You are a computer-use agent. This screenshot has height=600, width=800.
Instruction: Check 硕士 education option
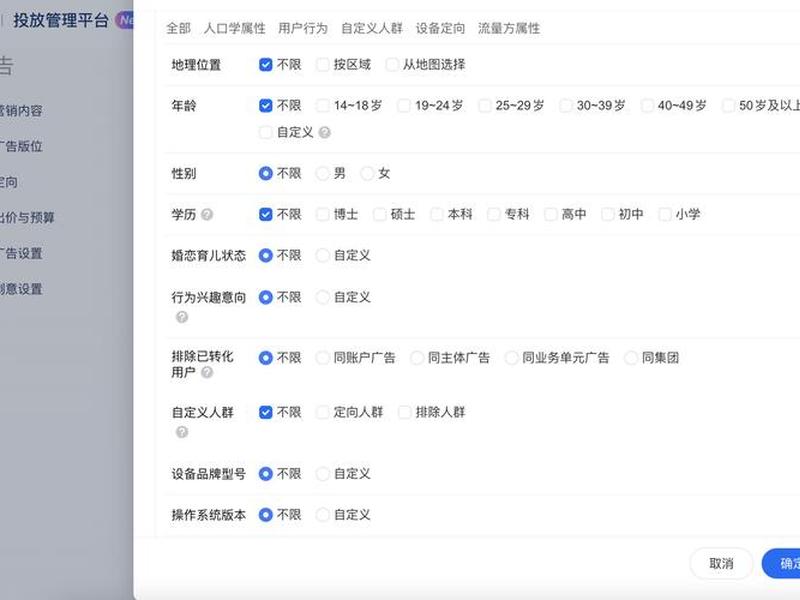pos(380,214)
